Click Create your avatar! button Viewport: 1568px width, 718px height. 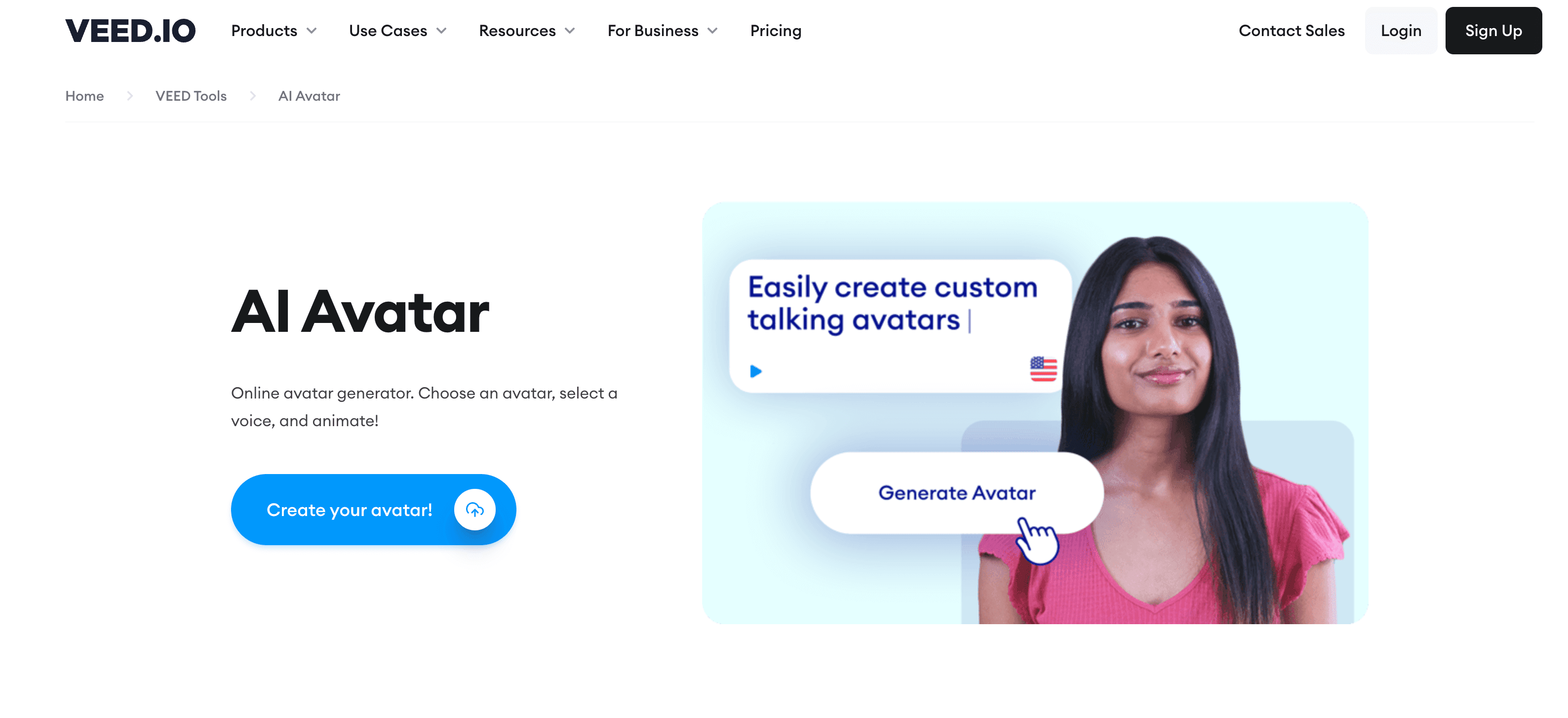(373, 510)
